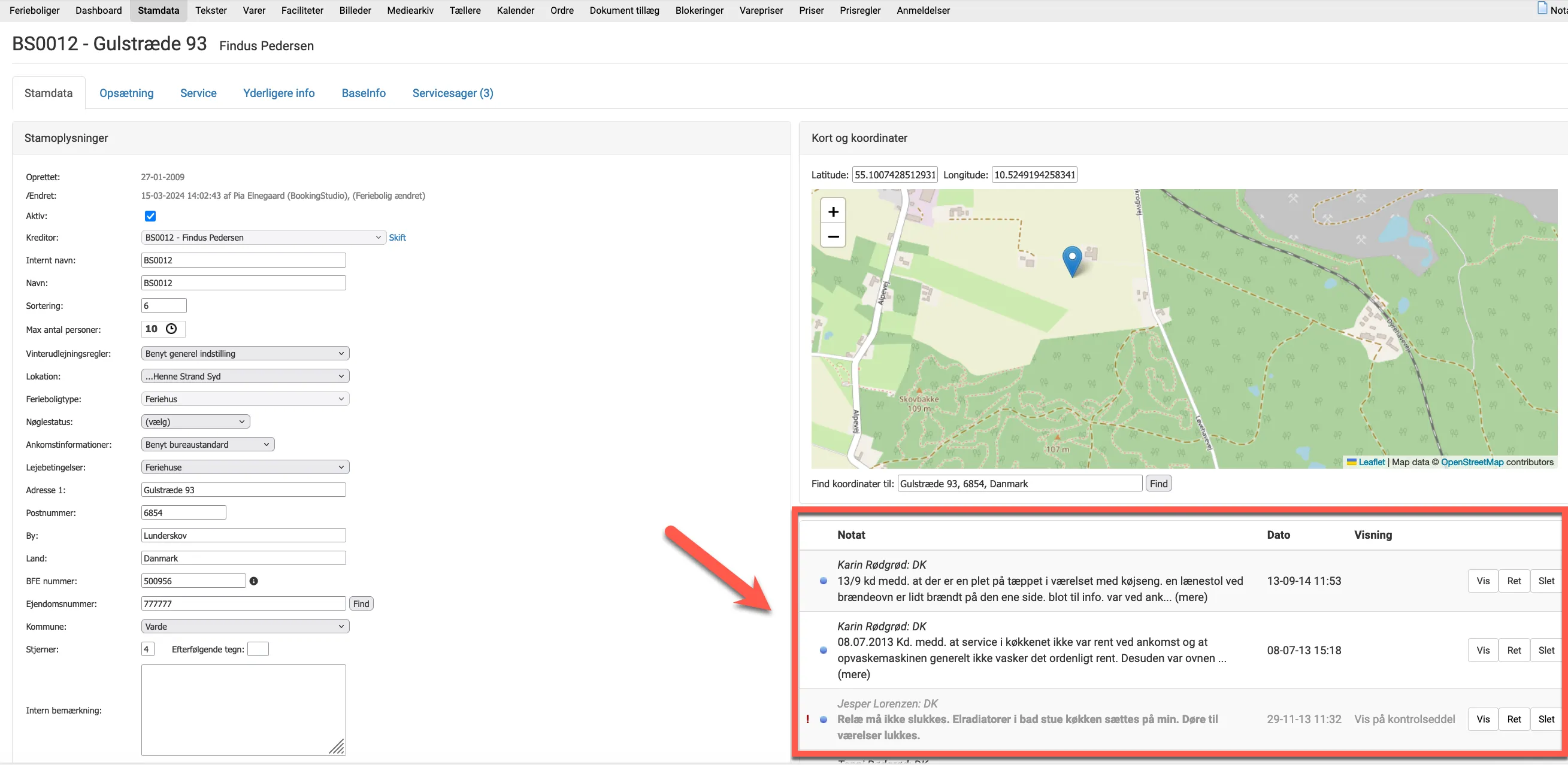Click the Skift link next to Kreditor

397,238
